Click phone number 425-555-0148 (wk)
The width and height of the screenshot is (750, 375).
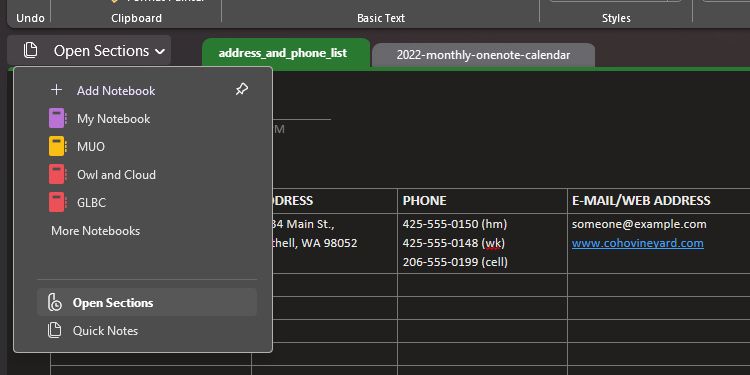(x=454, y=243)
